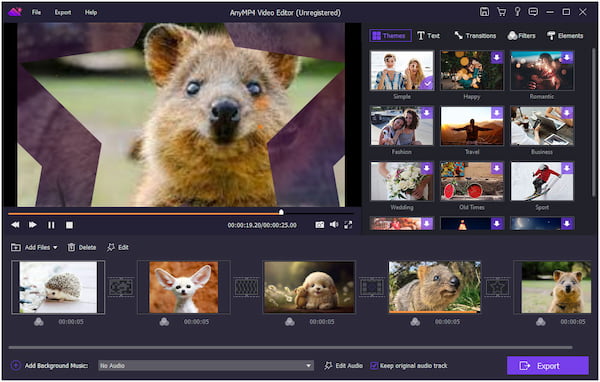Switch to the Themes tab
600x382 pixels.
390,36
